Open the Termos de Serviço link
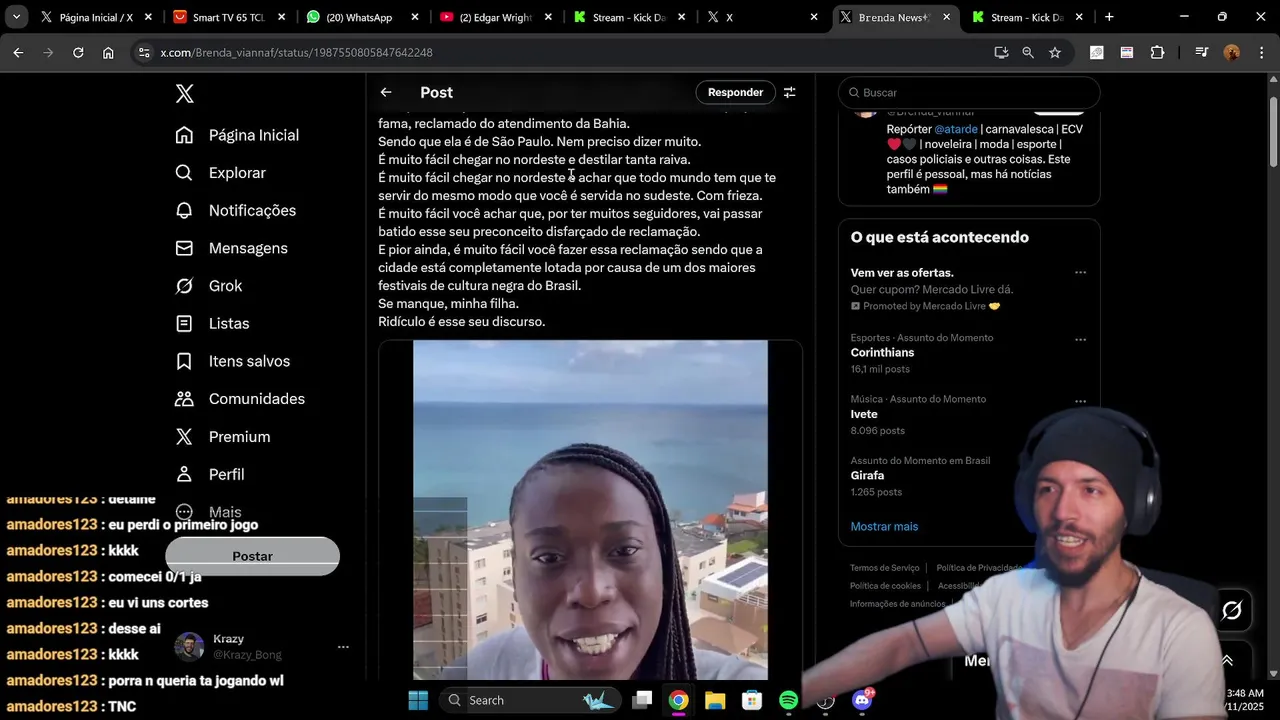The height and width of the screenshot is (720, 1280). [885, 568]
